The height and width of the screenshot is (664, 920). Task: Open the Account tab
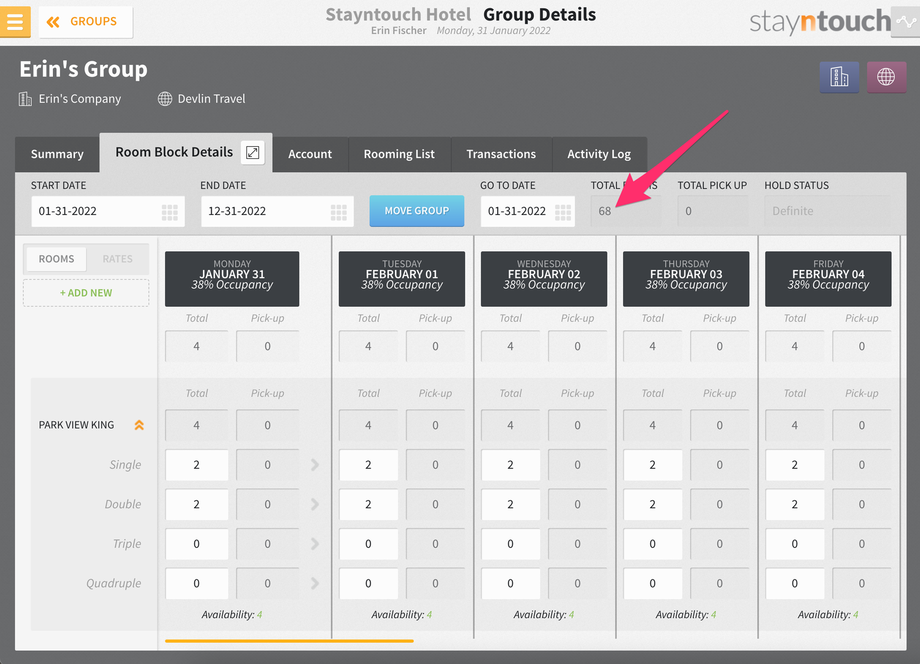click(x=310, y=154)
